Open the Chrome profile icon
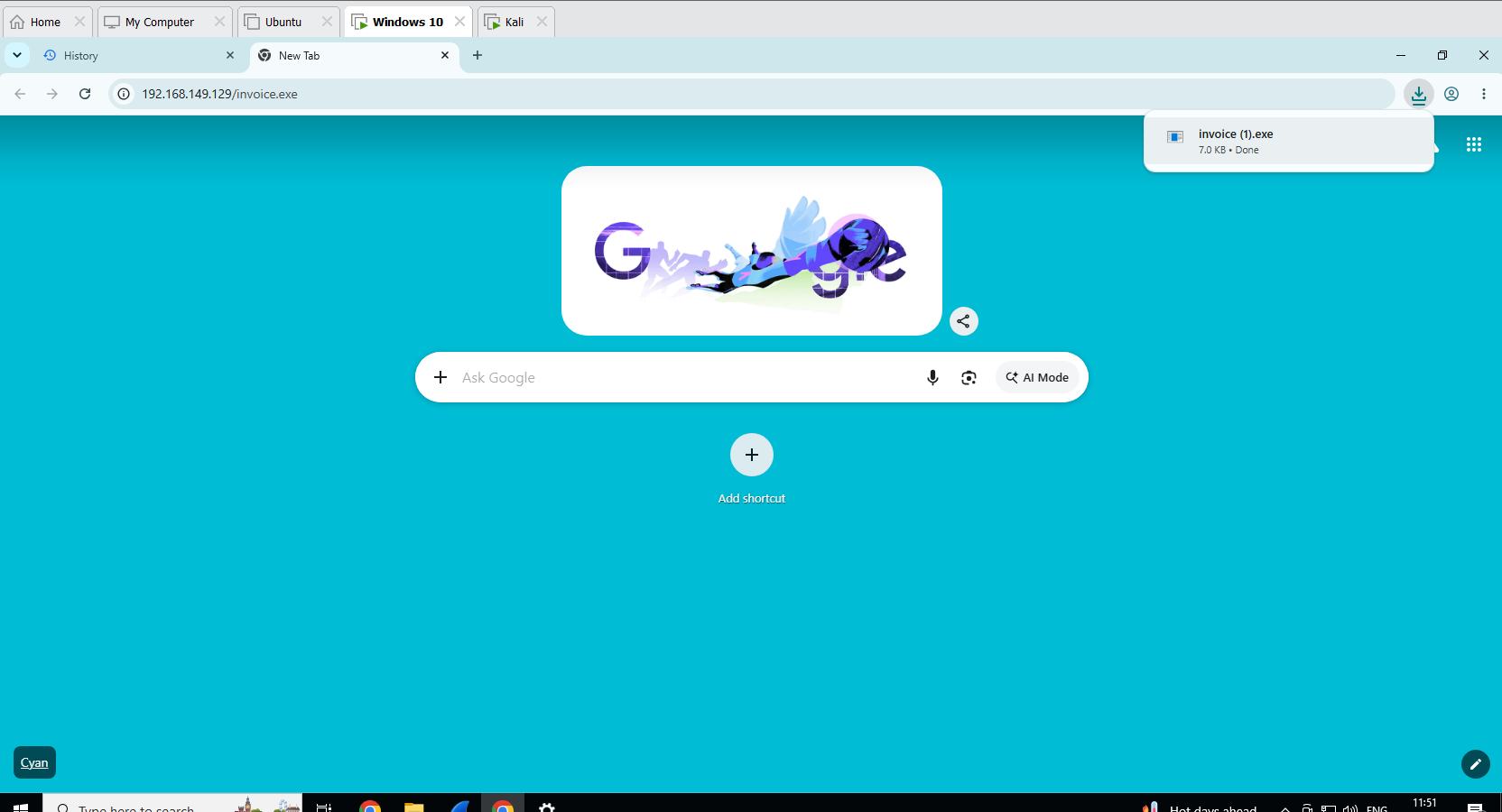 pos(1451,94)
